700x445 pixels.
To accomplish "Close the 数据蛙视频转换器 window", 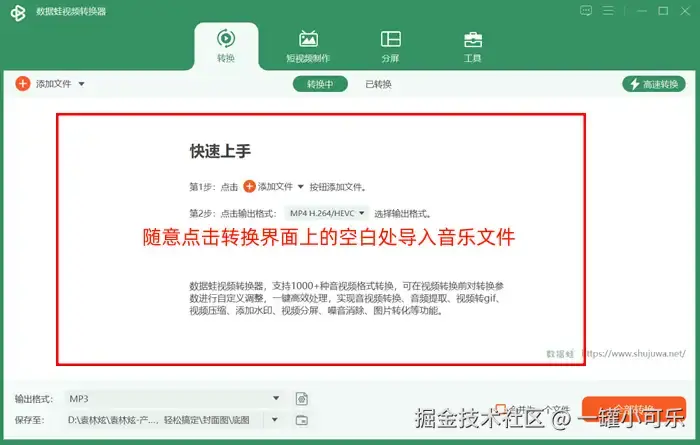I will 685,11.
